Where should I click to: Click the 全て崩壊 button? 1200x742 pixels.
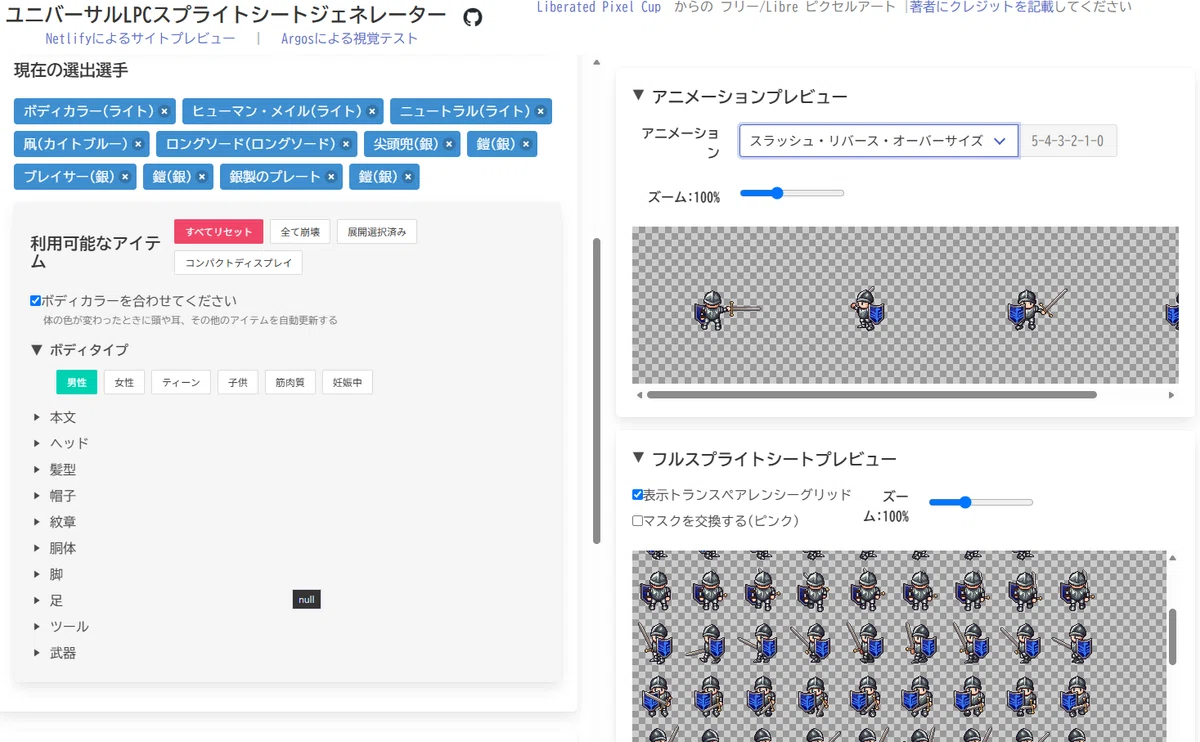300,232
